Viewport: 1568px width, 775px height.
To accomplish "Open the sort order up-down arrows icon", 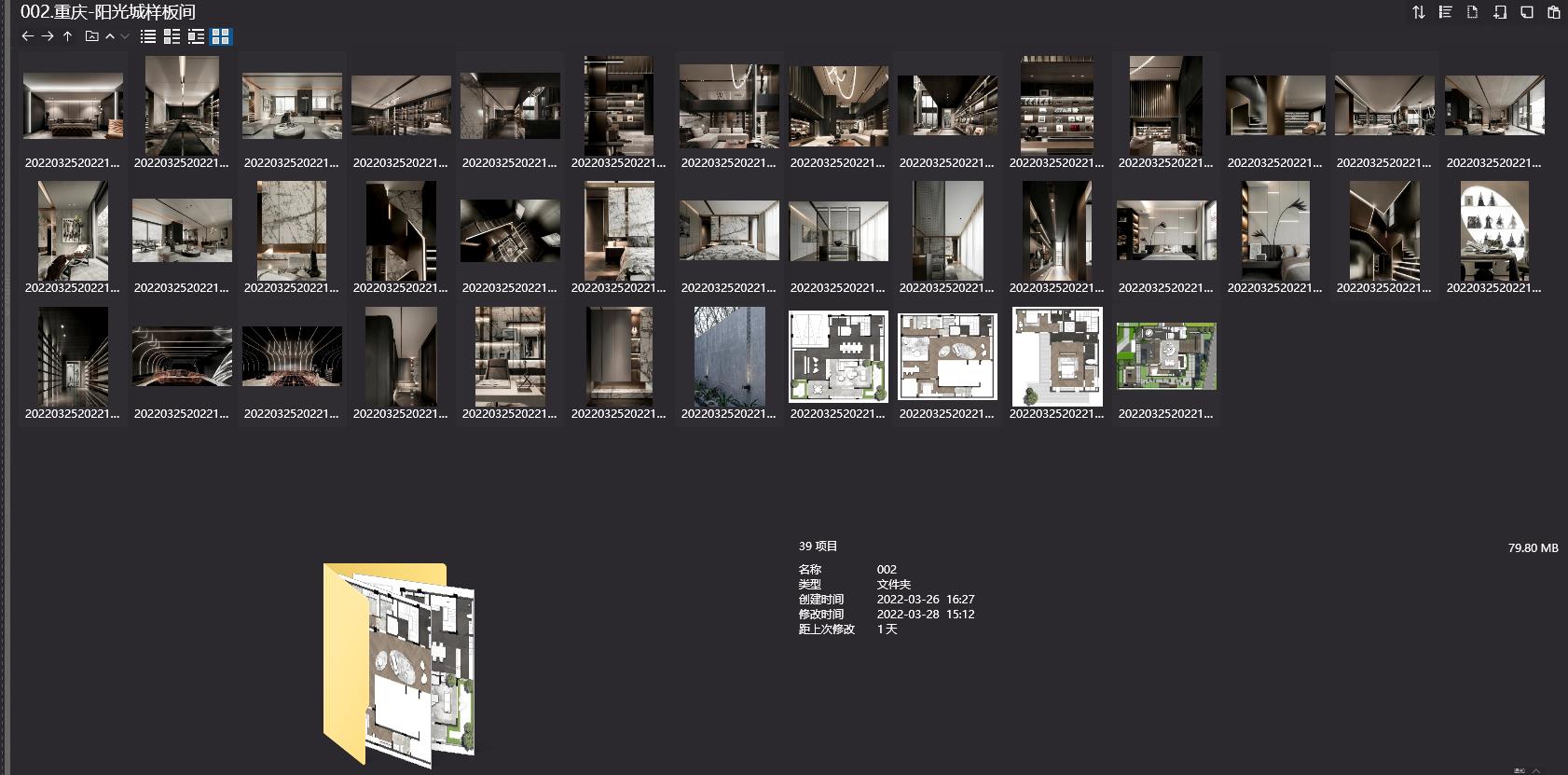I will click(1419, 12).
